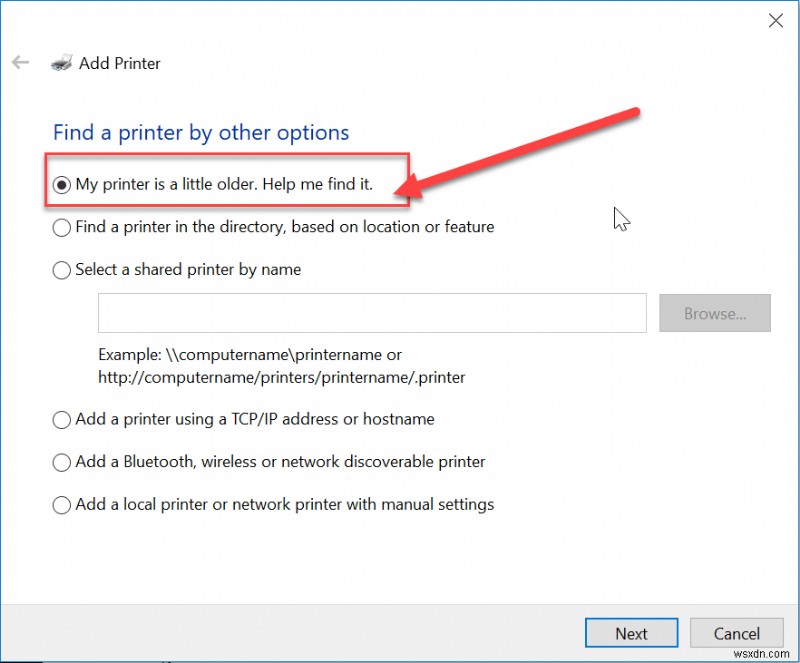The height and width of the screenshot is (663, 800).
Task: Close the Add Printer wizard
Action: (777, 20)
